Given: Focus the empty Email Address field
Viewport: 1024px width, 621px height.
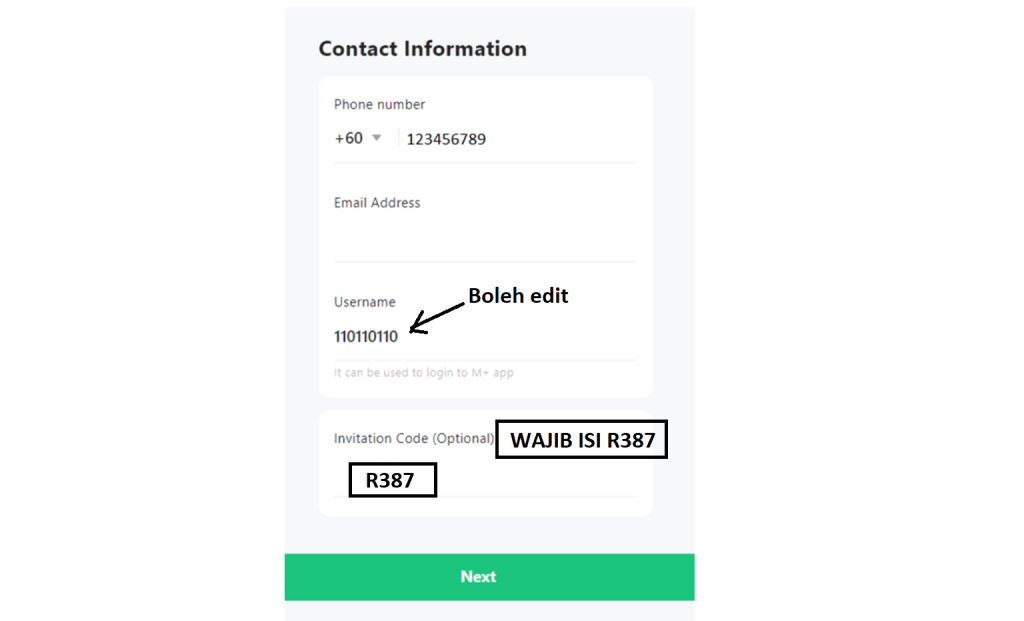Looking at the screenshot, I should pos(484,240).
